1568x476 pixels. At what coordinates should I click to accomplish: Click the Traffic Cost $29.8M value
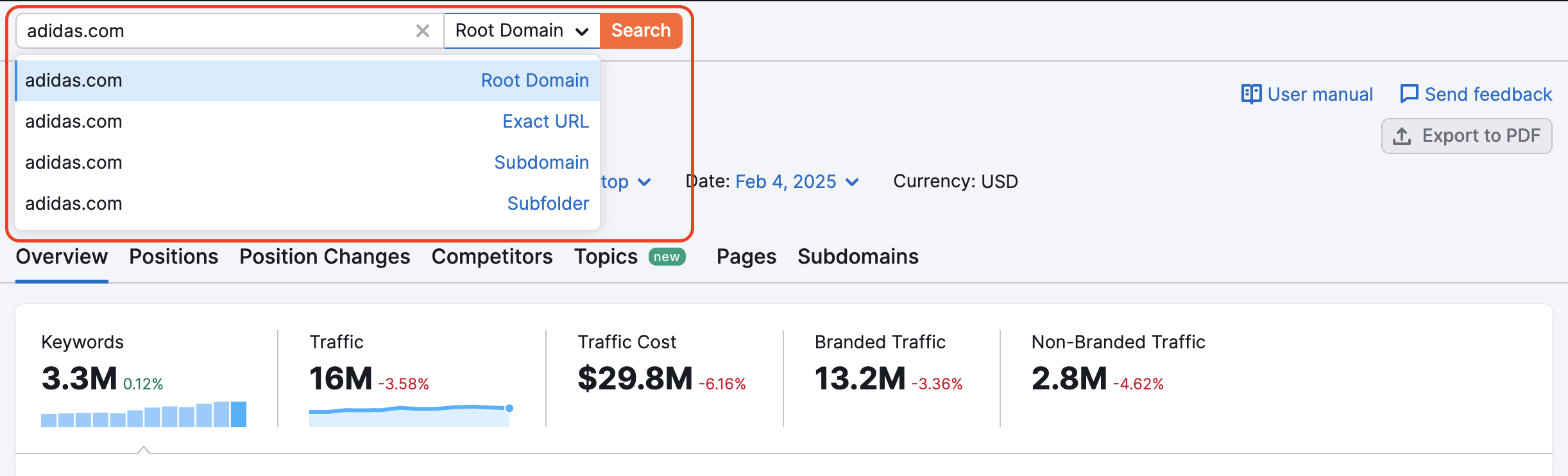pos(635,378)
